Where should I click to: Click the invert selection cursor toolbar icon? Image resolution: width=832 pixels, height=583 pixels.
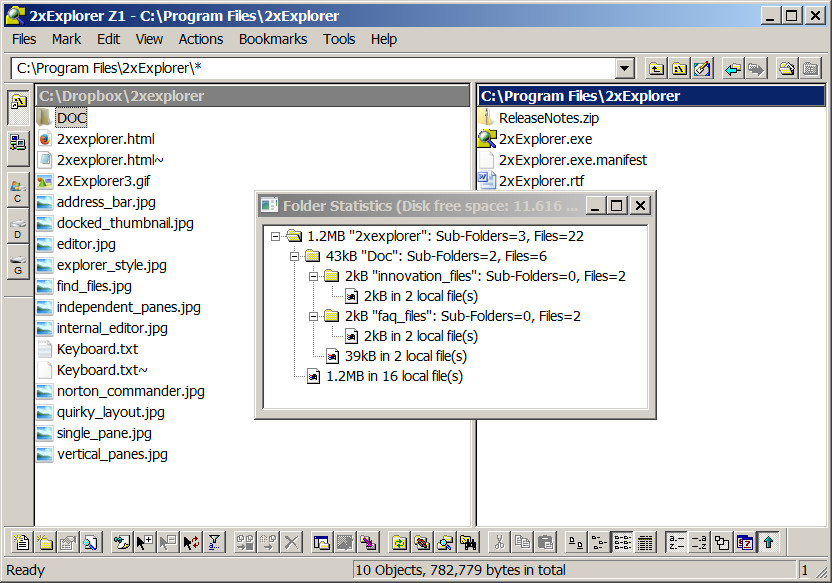[x=191, y=543]
